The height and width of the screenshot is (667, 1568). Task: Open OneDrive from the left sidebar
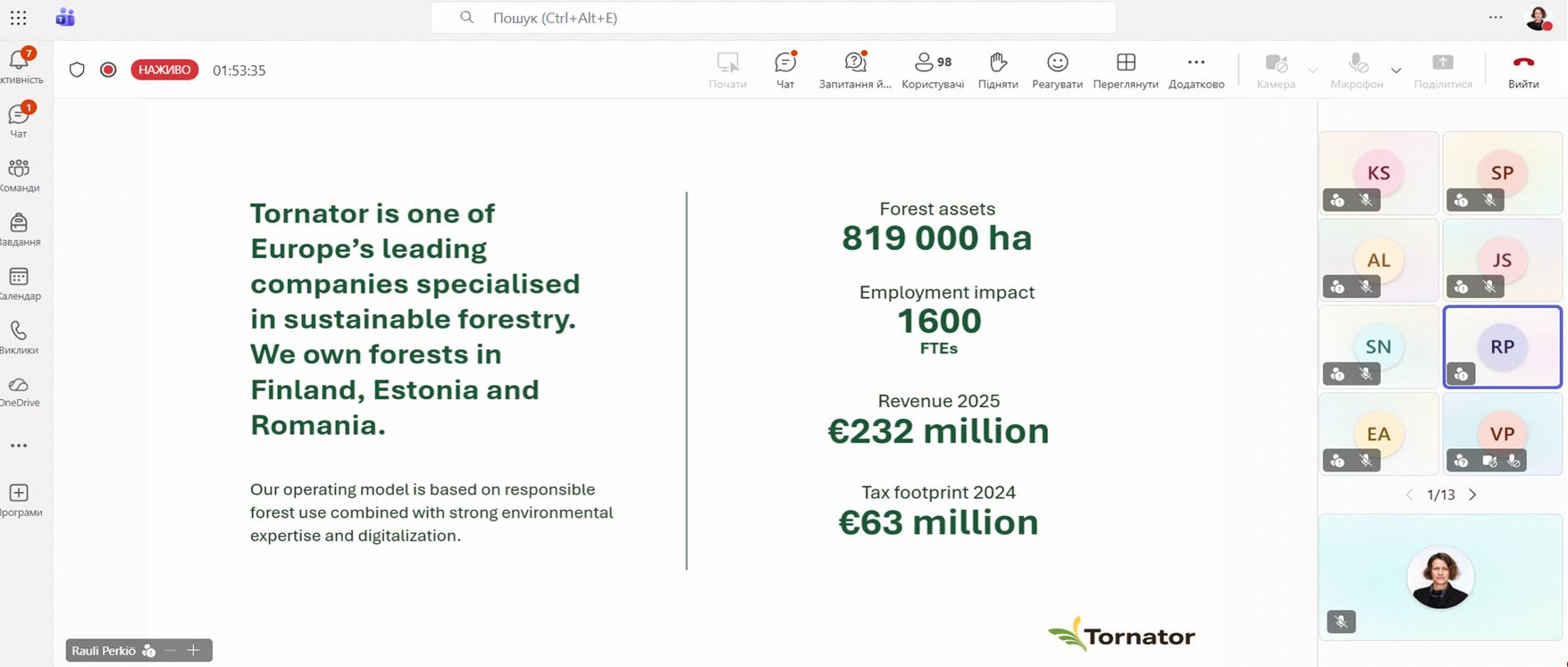point(19,390)
